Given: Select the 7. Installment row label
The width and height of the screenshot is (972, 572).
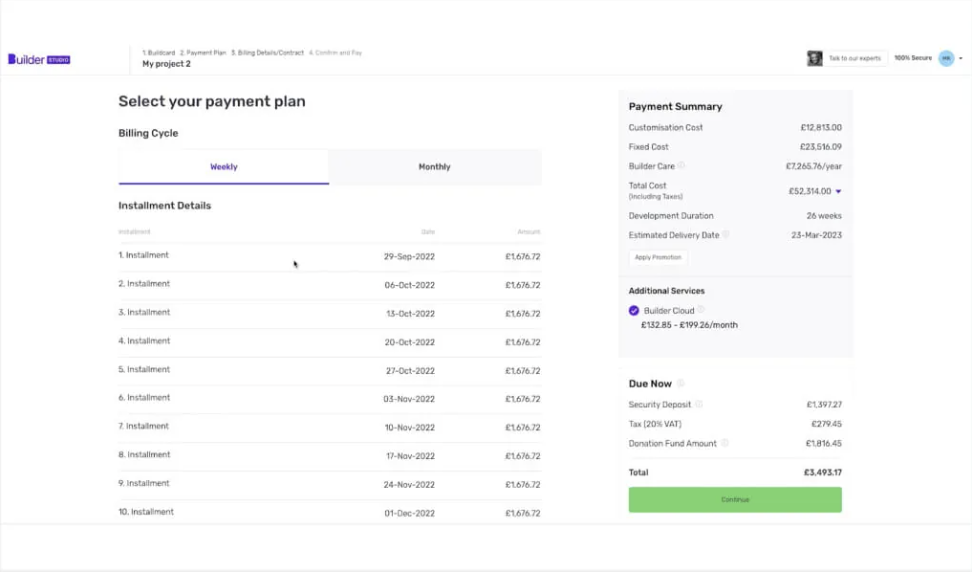Looking at the screenshot, I should click(143, 426).
